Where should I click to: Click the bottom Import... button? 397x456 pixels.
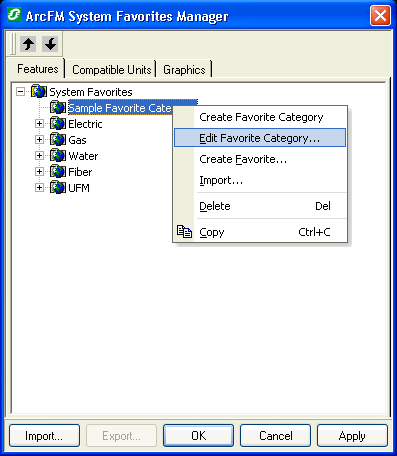coord(44,436)
